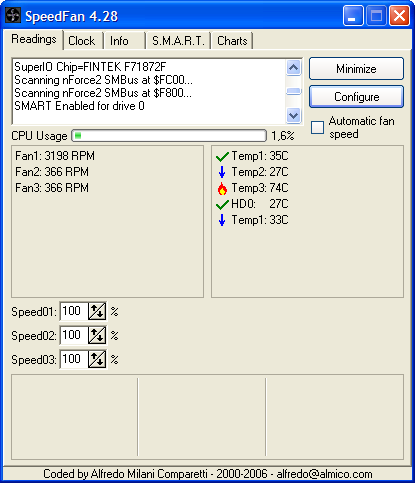This screenshot has width=415, height=483.
Task: Click the flame icon beside Temp3 74C
Action: 222,188
